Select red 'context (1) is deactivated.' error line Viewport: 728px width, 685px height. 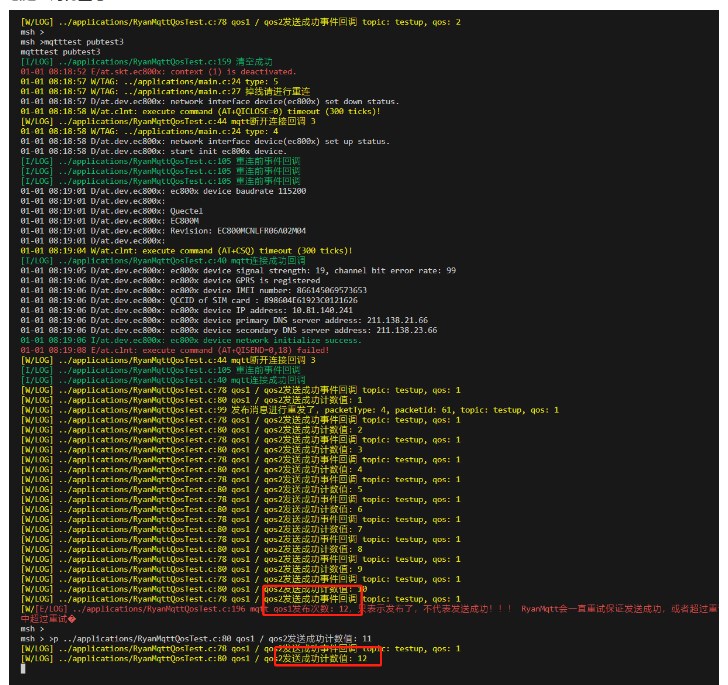(158, 72)
